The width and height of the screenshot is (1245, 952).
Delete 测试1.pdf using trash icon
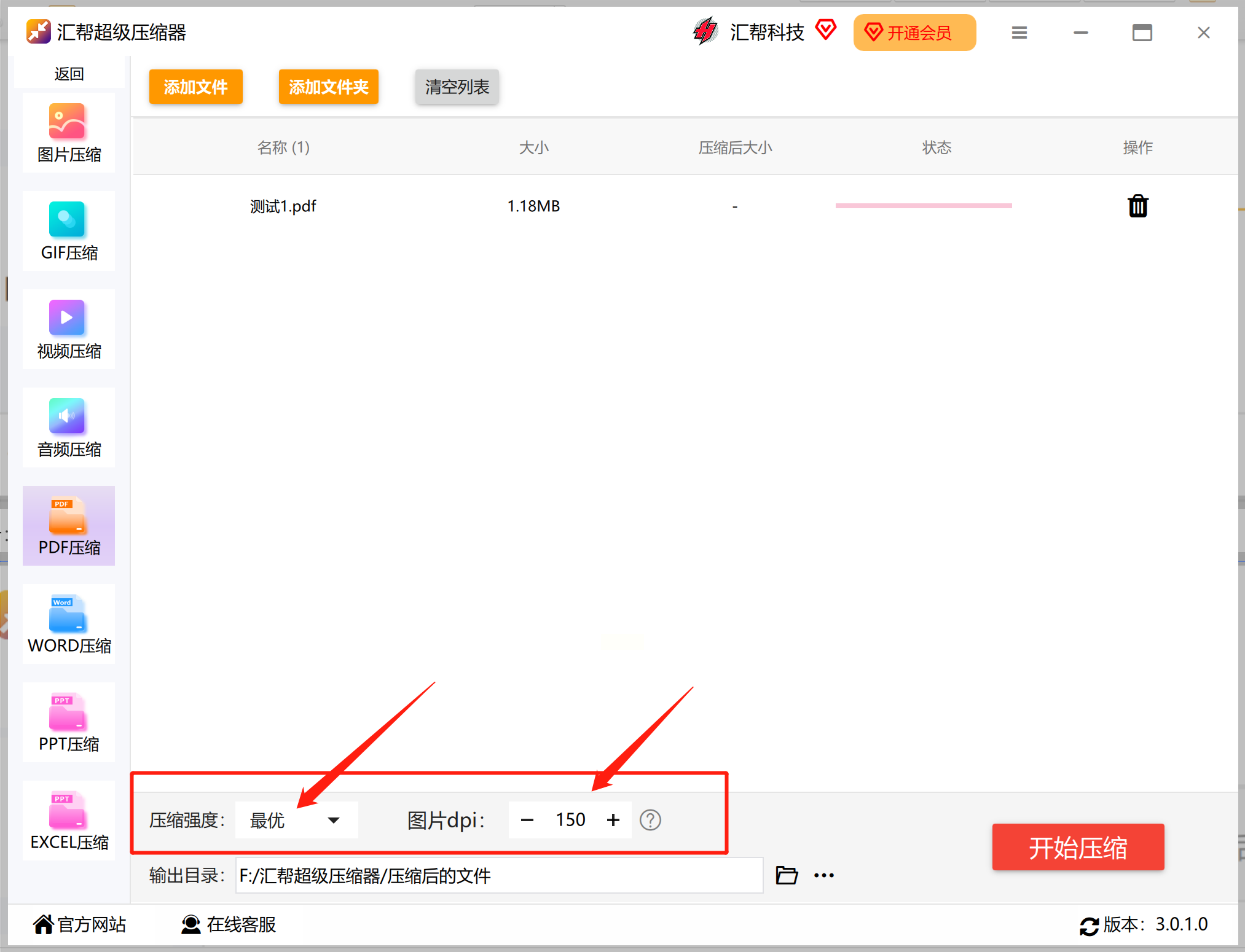(1137, 206)
